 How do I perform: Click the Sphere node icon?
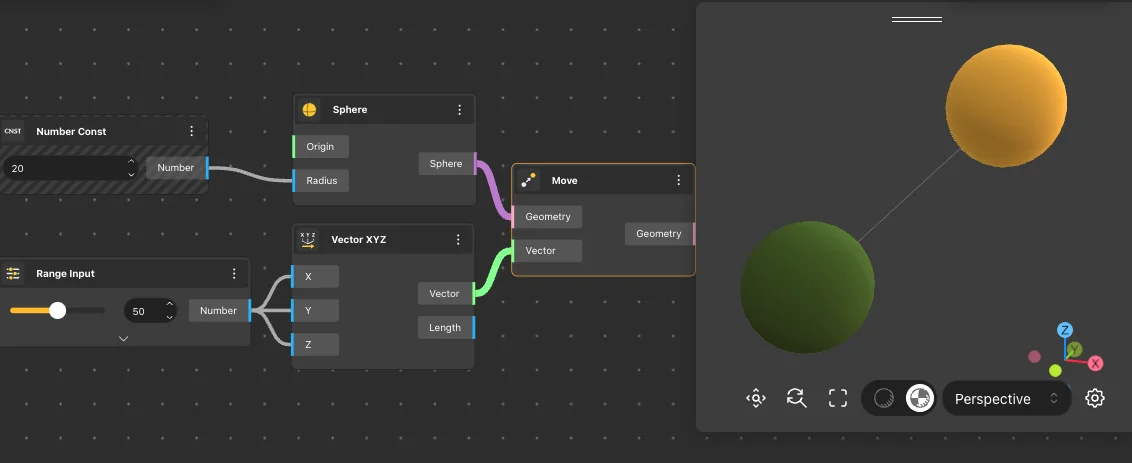(x=309, y=110)
